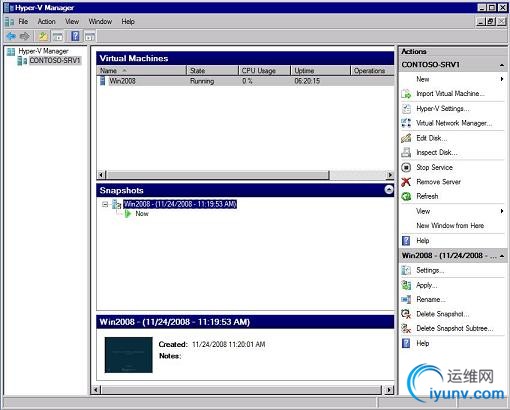Collapse the Snapshots pane with round chevron
The height and width of the screenshot is (410, 510).
tap(389, 190)
